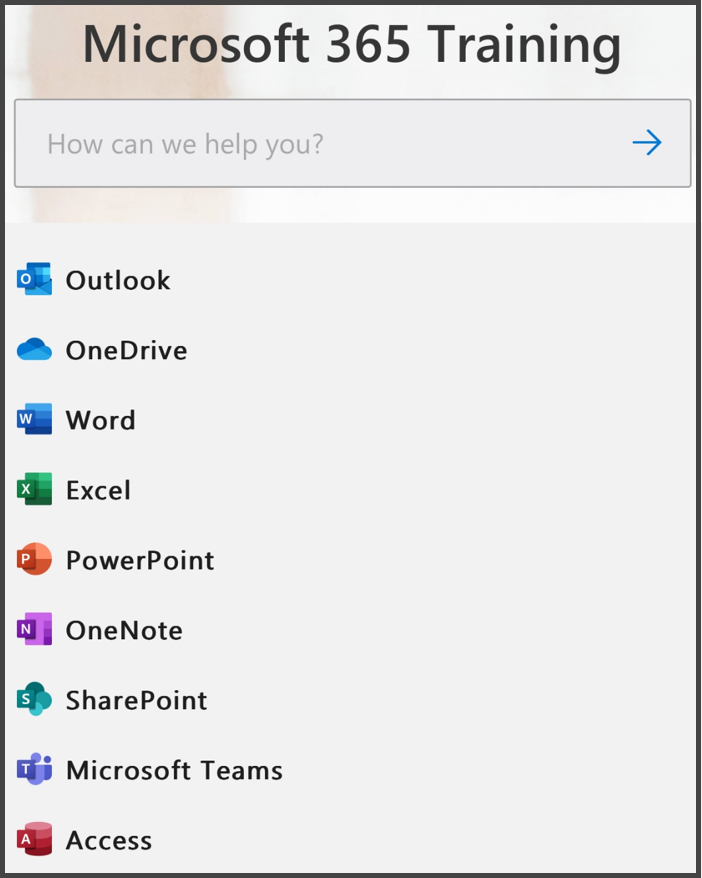Open OneDrive training link
This screenshot has height=878, width=702.
(x=127, y=350)
